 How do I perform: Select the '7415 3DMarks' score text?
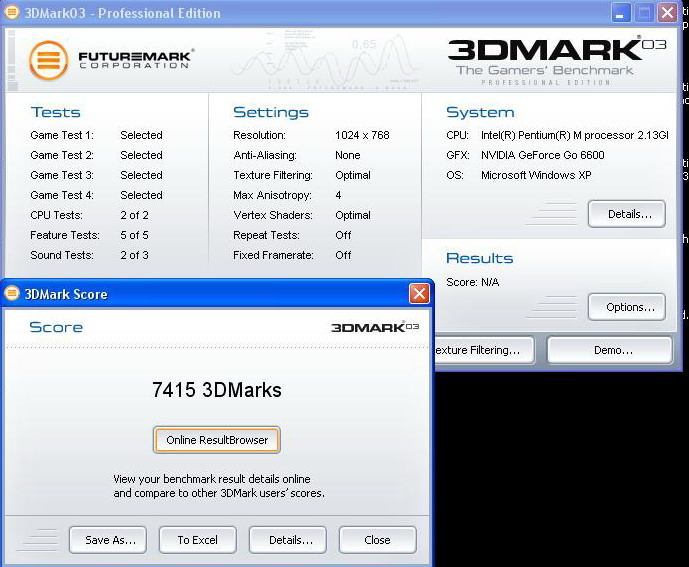pos(217,390)
